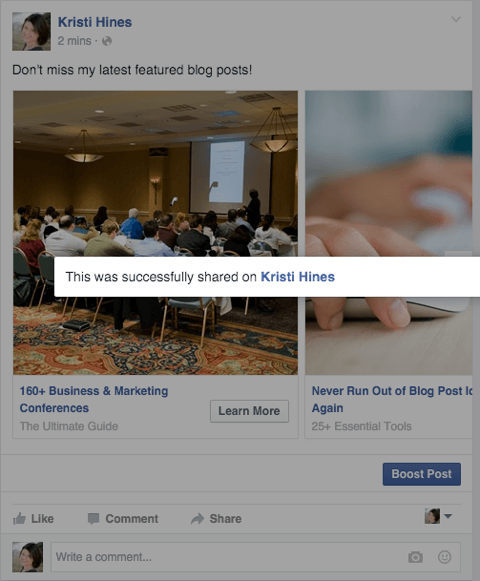The image size is (480, 581).
Task: Open Never Run Out of Blog Post link
Action: click(392, 399)
